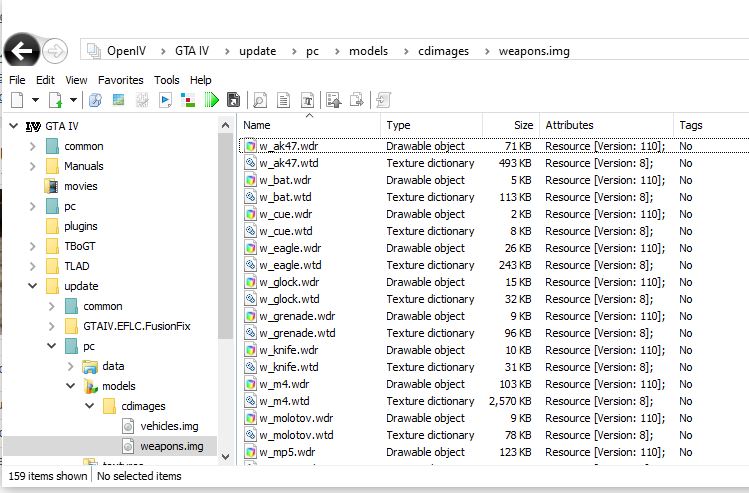
Task: Click the T text-frame toolbar icon
Action: pos(308,100)
